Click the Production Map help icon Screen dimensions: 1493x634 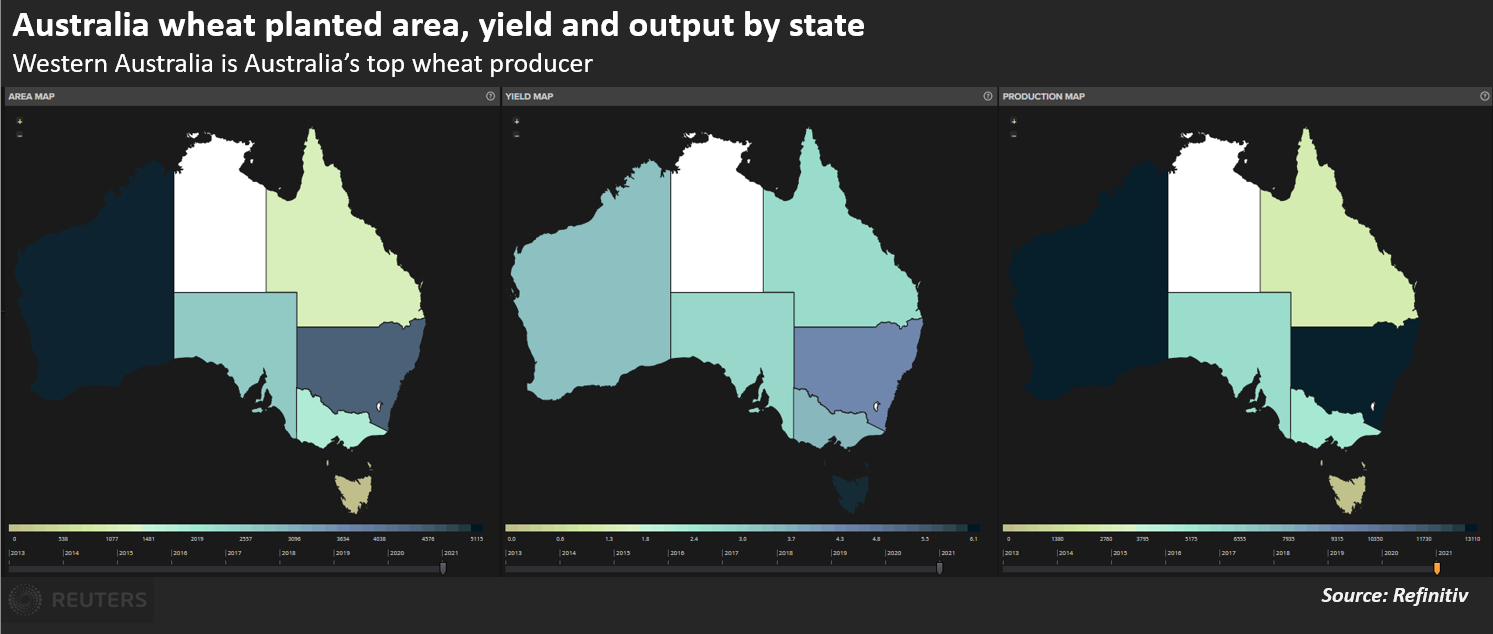click(1484, 96)
